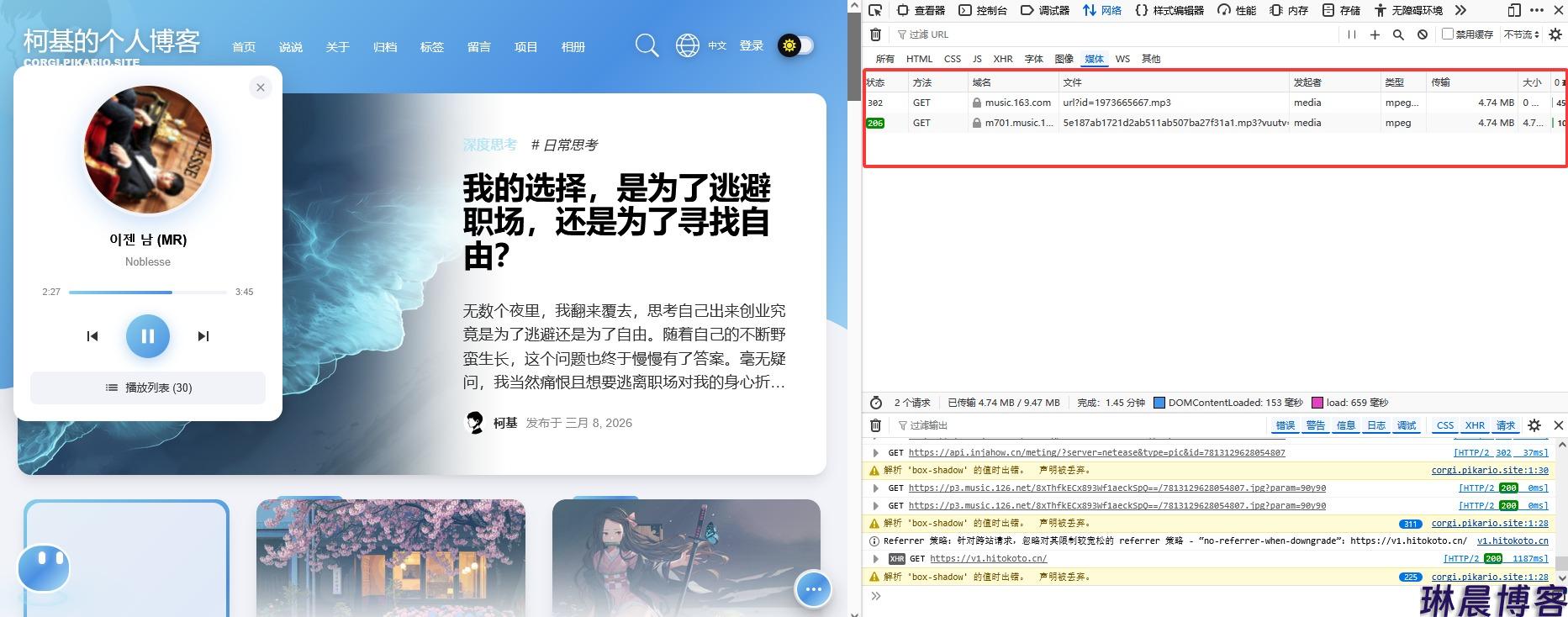
Task: Open the v1.hitokoto.cn source link
Action: (x=1513, y=541)
